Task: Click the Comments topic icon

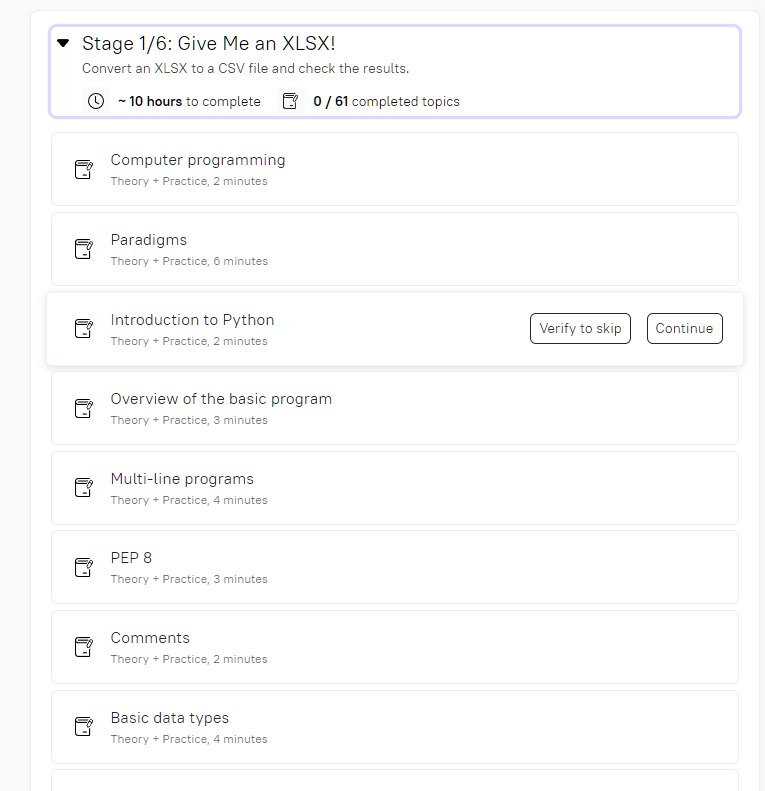Action: 84,647
